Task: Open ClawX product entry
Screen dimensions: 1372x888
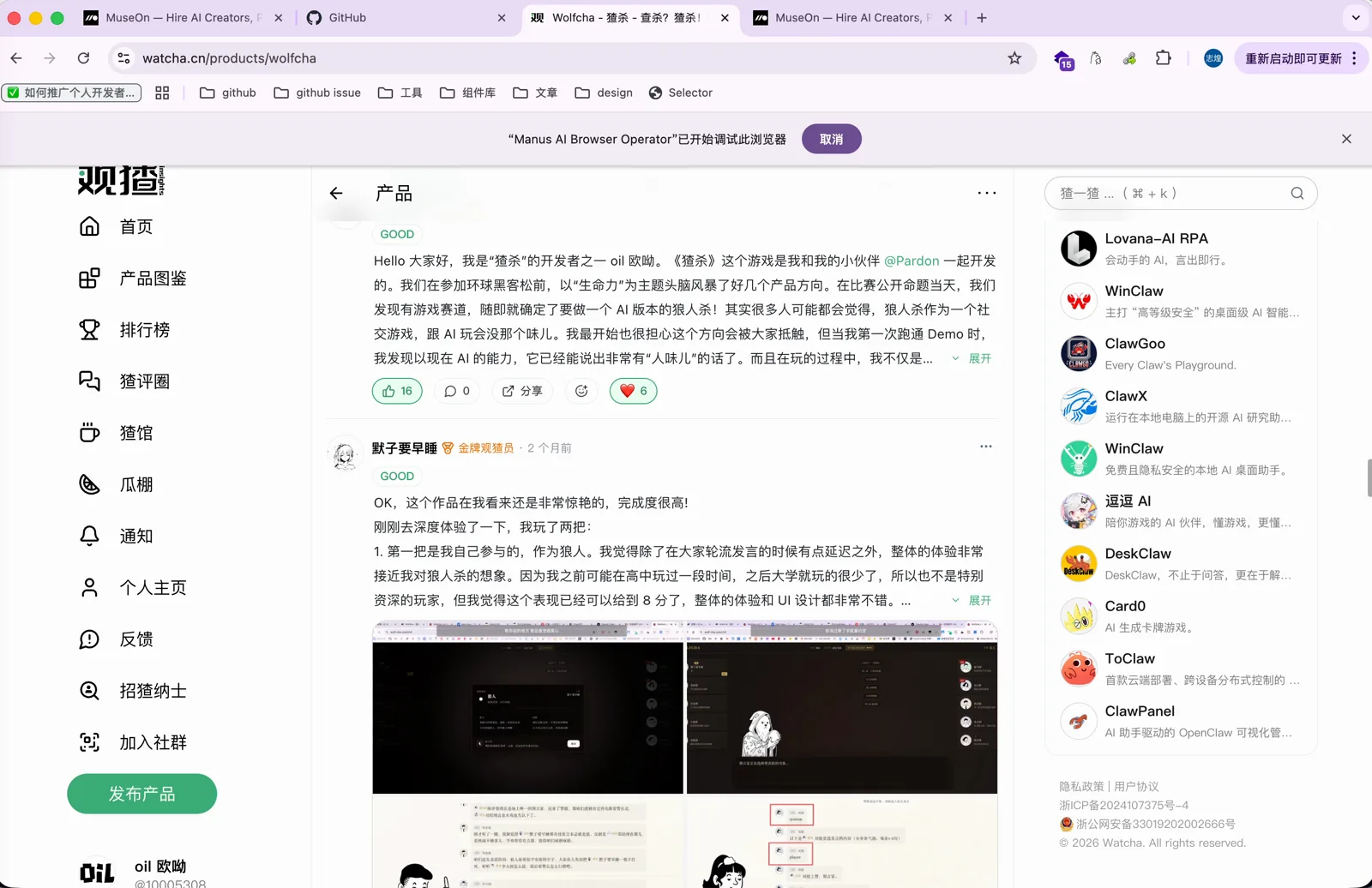Action: coord(1181,406)
